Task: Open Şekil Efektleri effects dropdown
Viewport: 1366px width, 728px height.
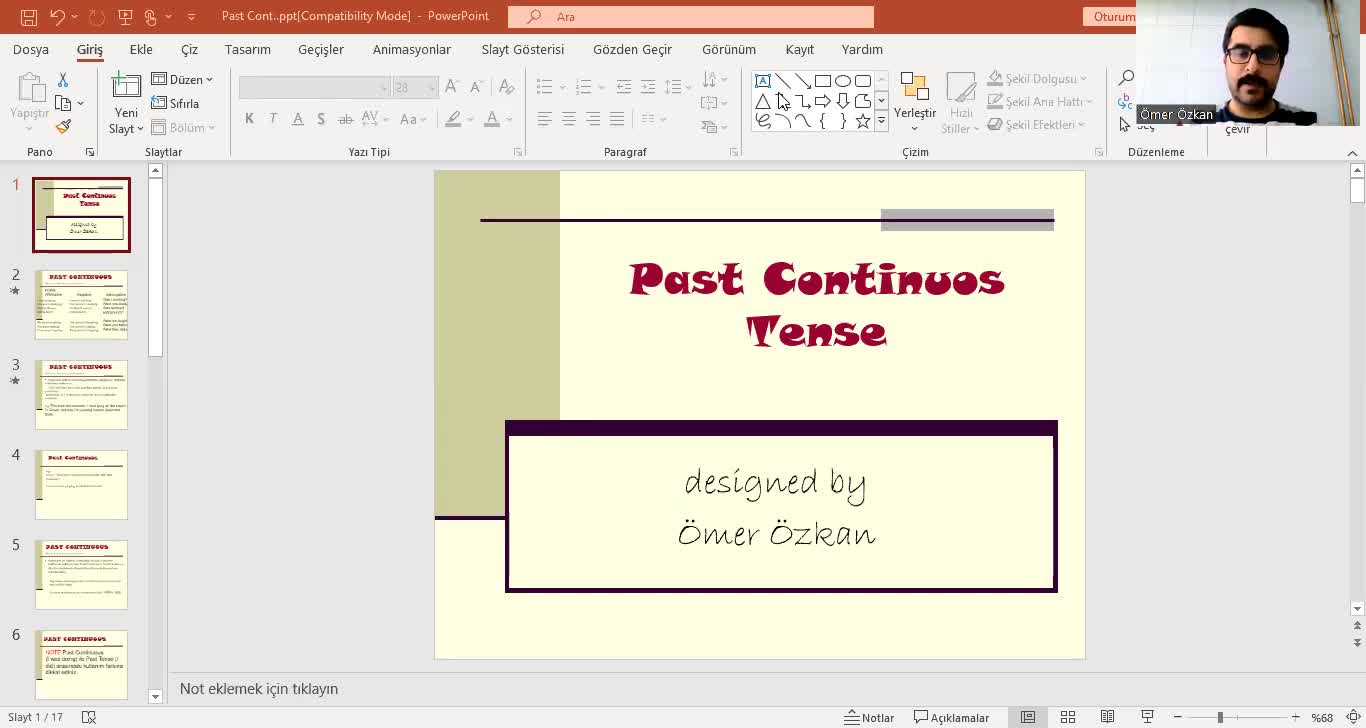Action: point(1037,124)
